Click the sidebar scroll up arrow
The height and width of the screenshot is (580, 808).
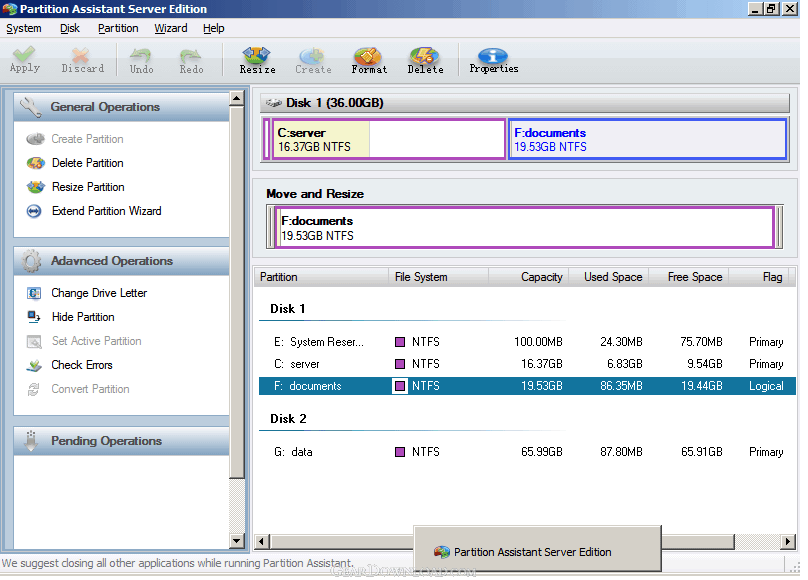tap(237, 98)
